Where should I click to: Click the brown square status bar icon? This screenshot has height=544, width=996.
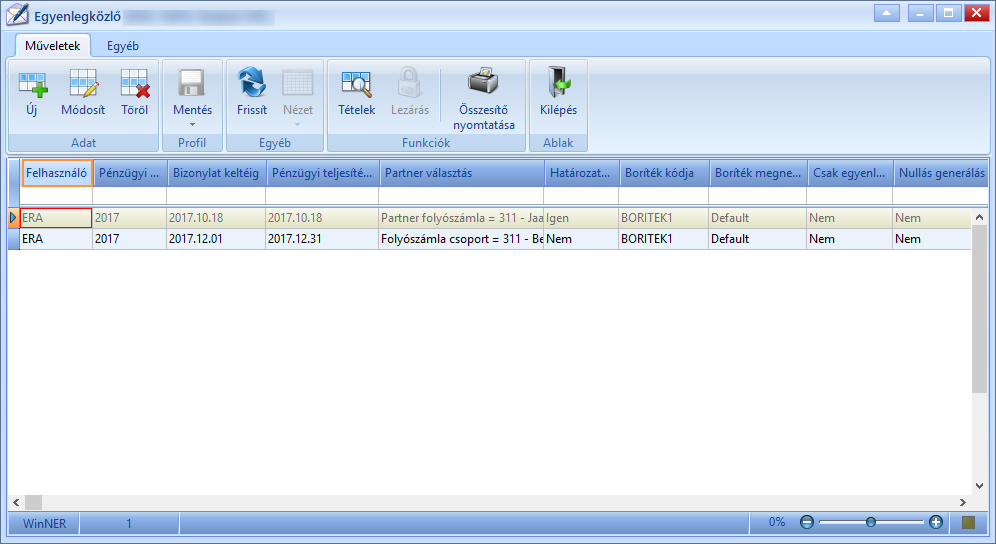coord(968,522)
